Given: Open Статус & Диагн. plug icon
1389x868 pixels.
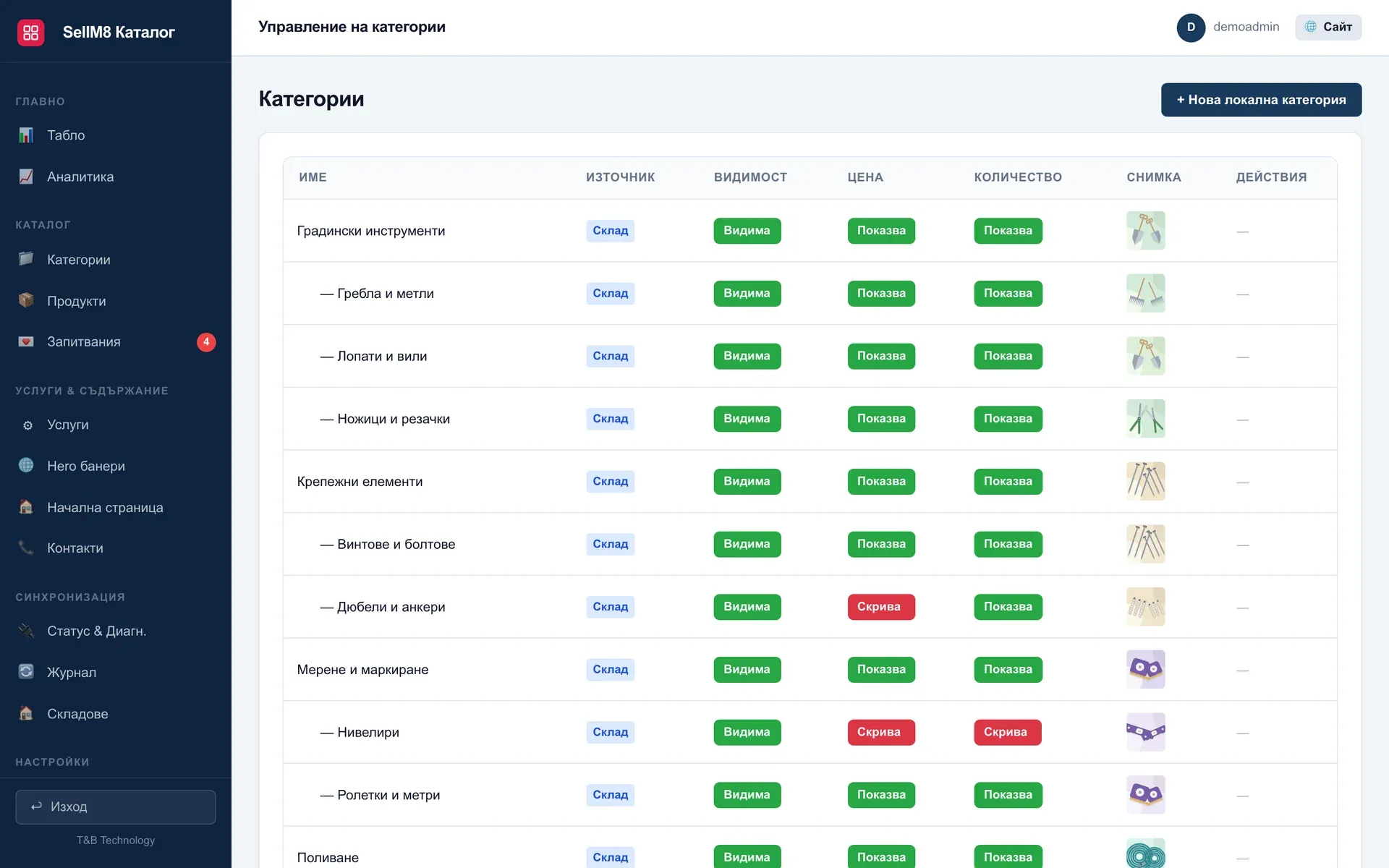Looking at the screenshot, I should tap(26, 631).
